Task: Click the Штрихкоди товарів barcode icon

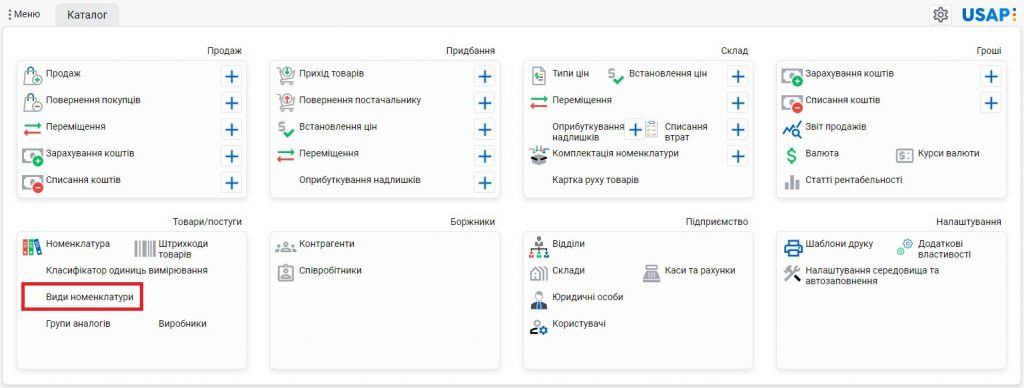Action: [145, 248]
